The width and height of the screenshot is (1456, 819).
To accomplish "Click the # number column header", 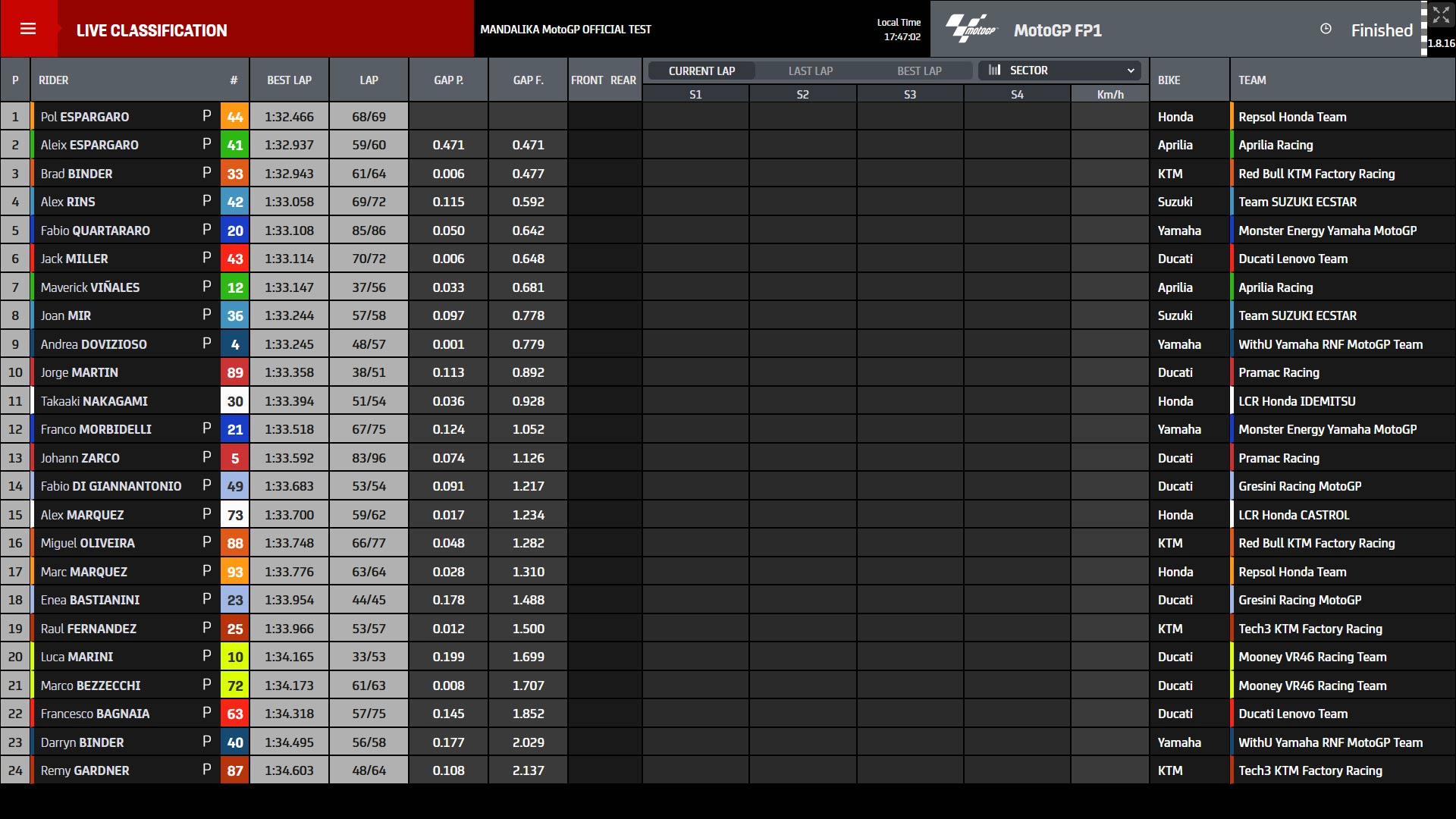I will tap(234, 80).
